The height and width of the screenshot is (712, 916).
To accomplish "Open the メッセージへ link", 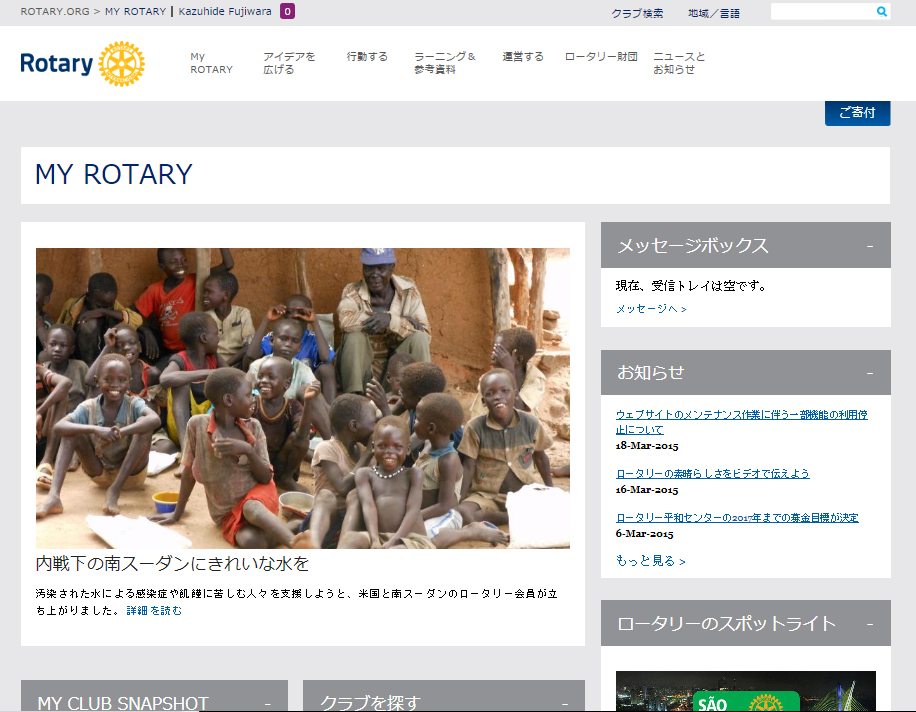I will point(651,308).
